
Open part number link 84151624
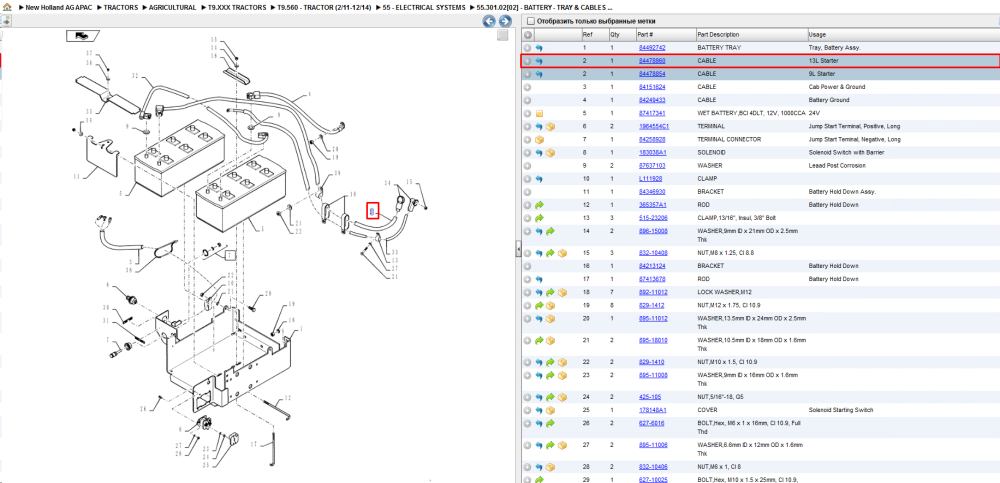[x=652, y=87]
